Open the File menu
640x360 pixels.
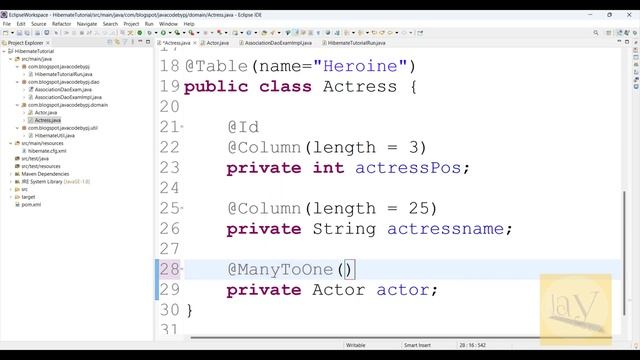coord(7,24)
